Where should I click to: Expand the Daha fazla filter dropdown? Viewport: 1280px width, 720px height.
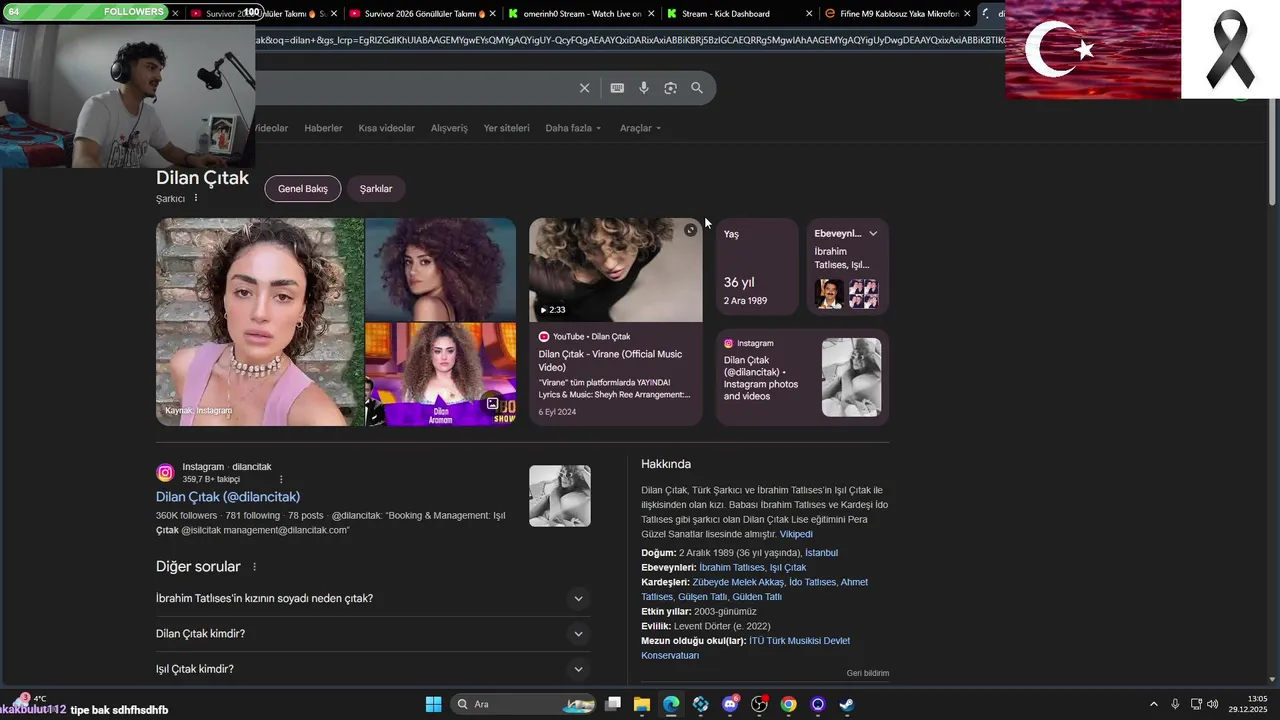click(x=573, y=128)
